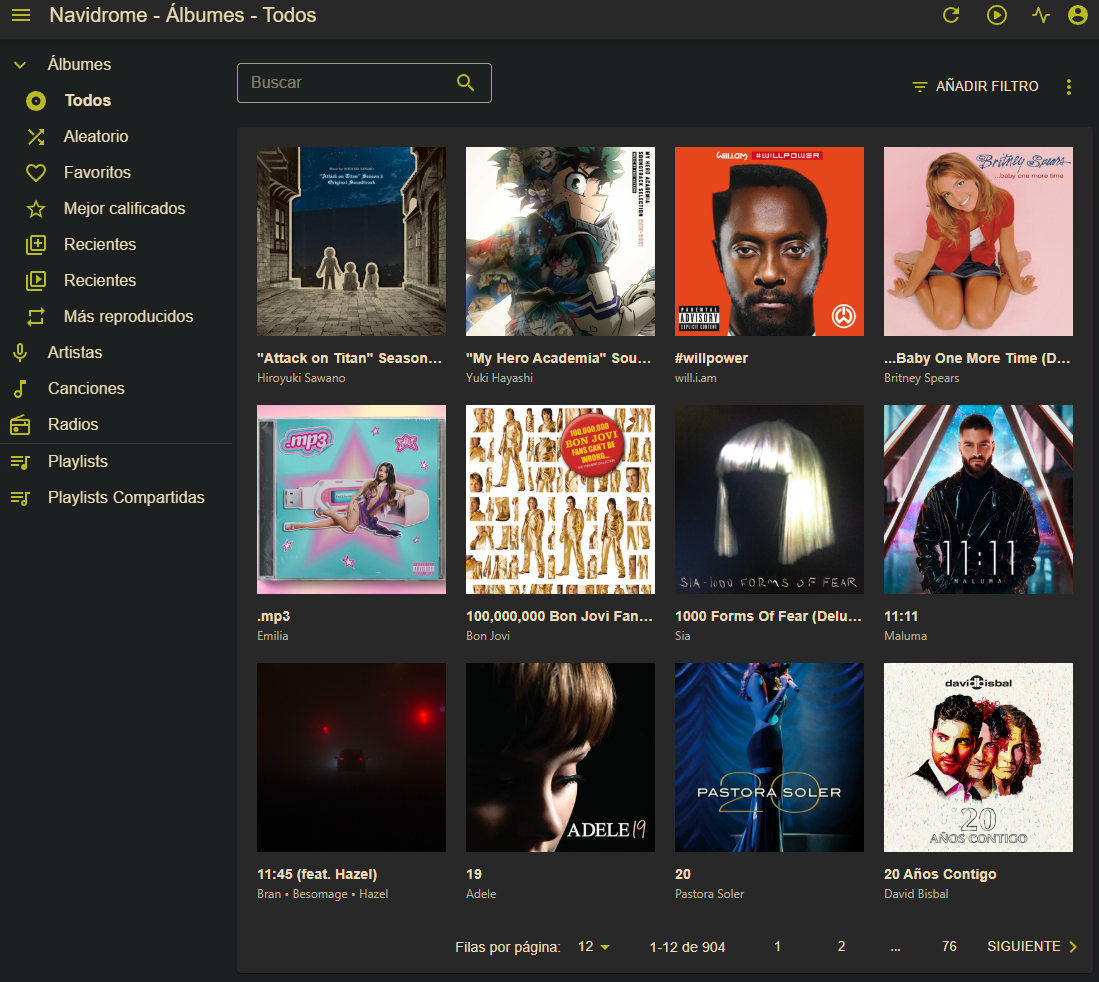Jump to page 76
The image size is (1099, 982).
tap(949, 947)
